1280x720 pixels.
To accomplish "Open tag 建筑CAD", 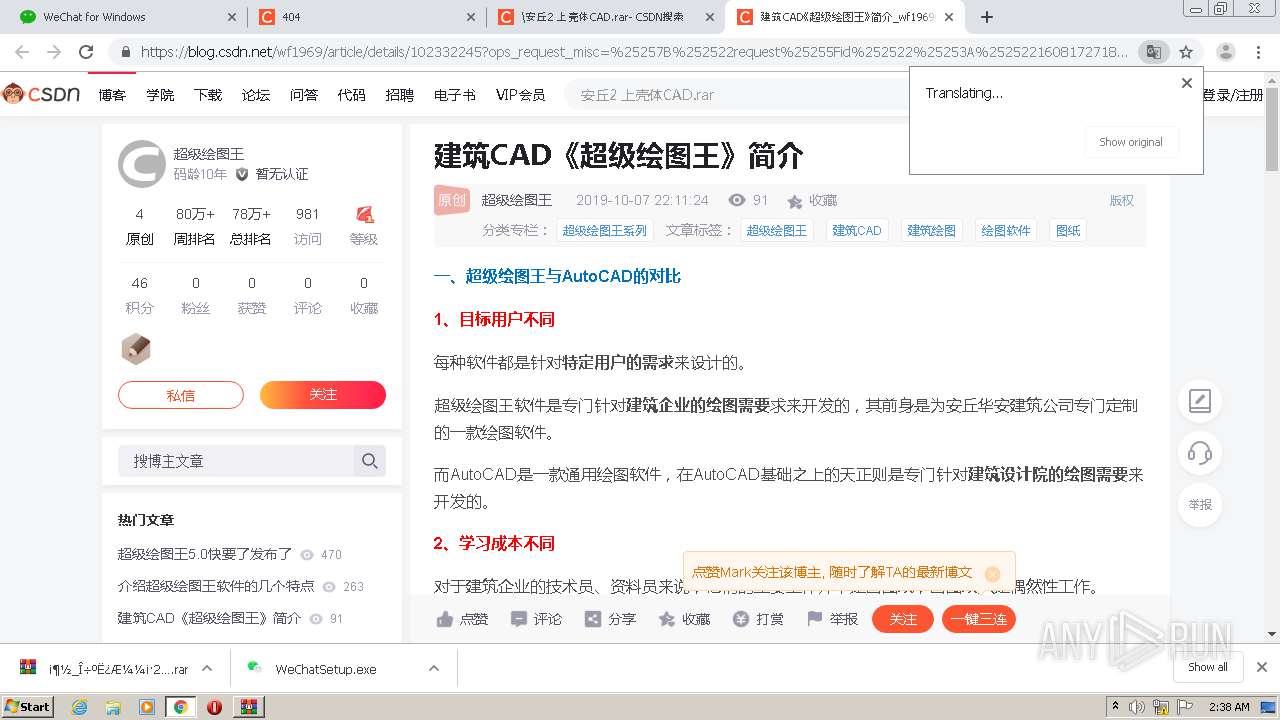I will pyautogui.click(x=857, y=231).
